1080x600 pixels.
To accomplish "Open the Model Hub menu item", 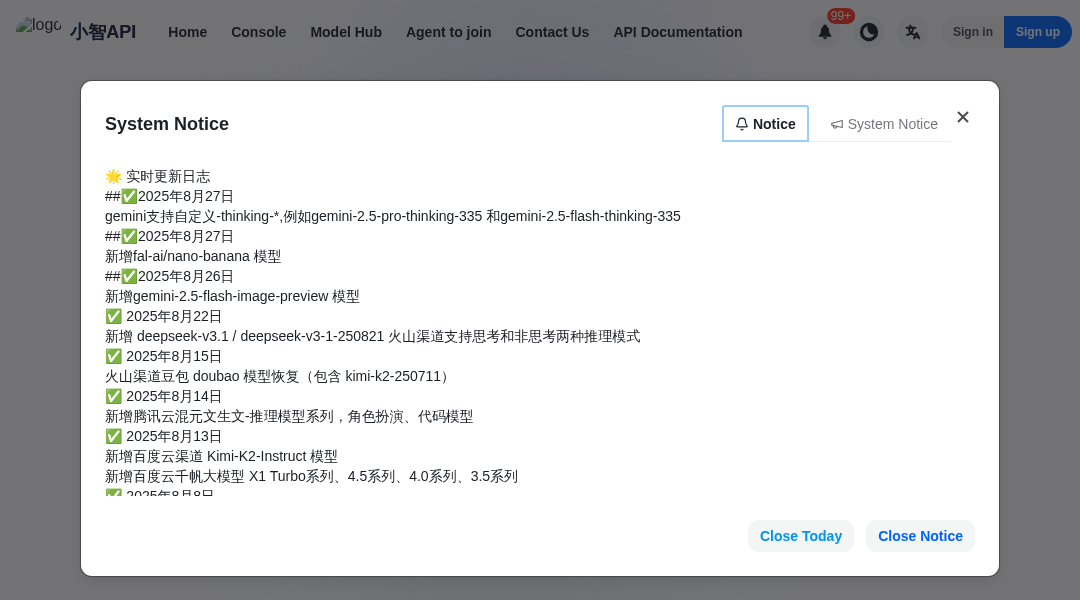I will (346, 32).
